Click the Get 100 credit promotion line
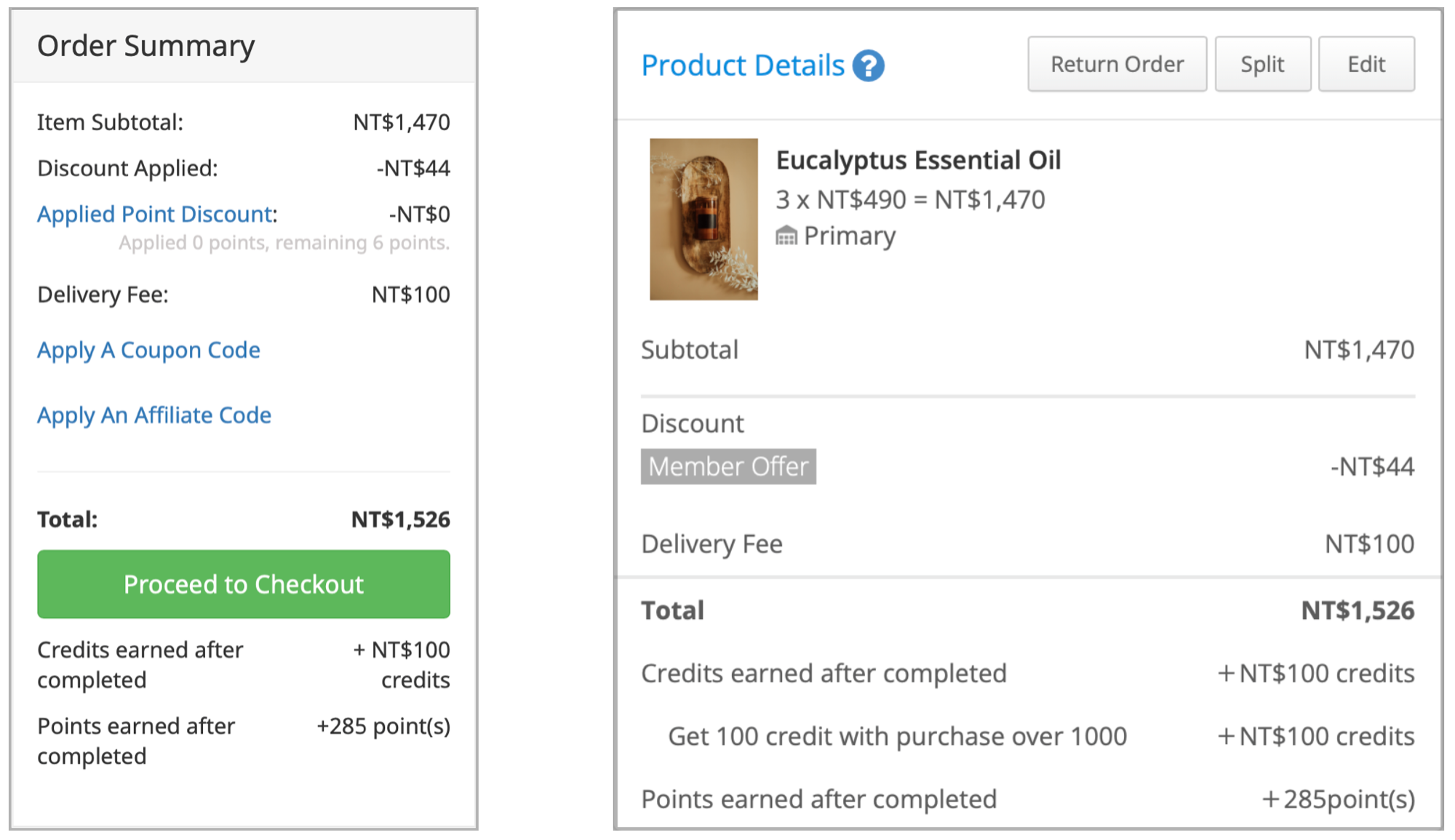The height and width of the screenshot is (840, 1455). tap(897, 736)
